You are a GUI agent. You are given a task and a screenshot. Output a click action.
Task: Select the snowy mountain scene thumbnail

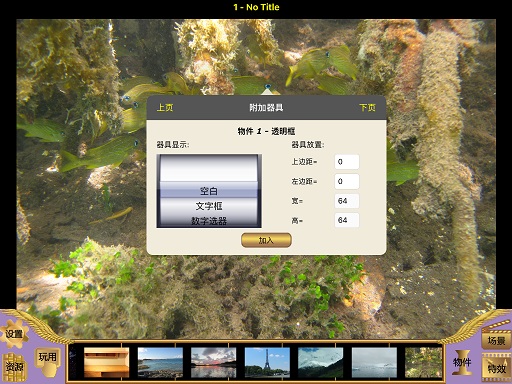(x=320, y=362)
